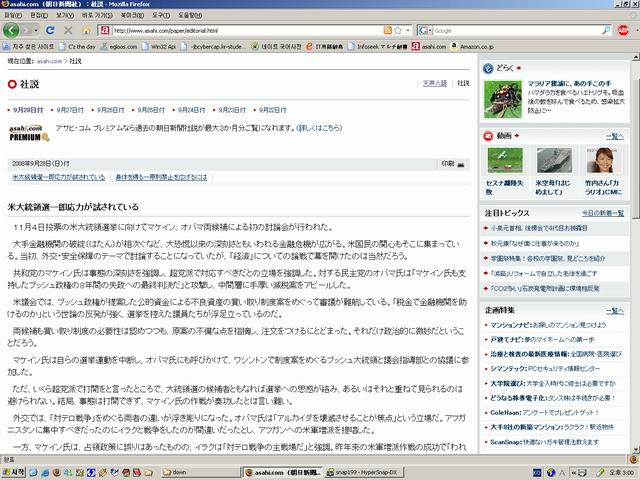Open the Google search engine selector
The image size is (640, 480).
point(425,30)
